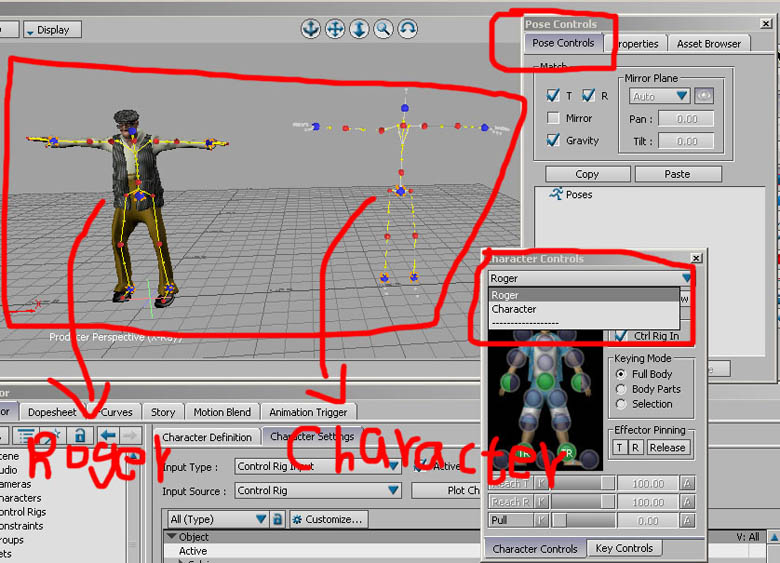Click the navigator lock icon
This screenshot has height=563, width=780.
80,436
